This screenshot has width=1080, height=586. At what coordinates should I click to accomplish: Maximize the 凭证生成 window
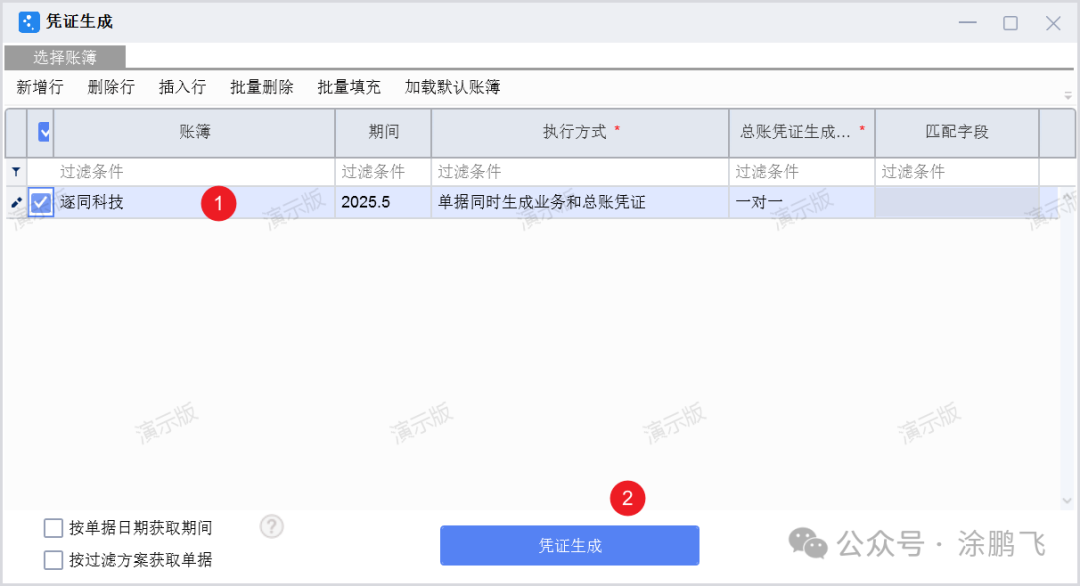click(x=1010, y=23)
